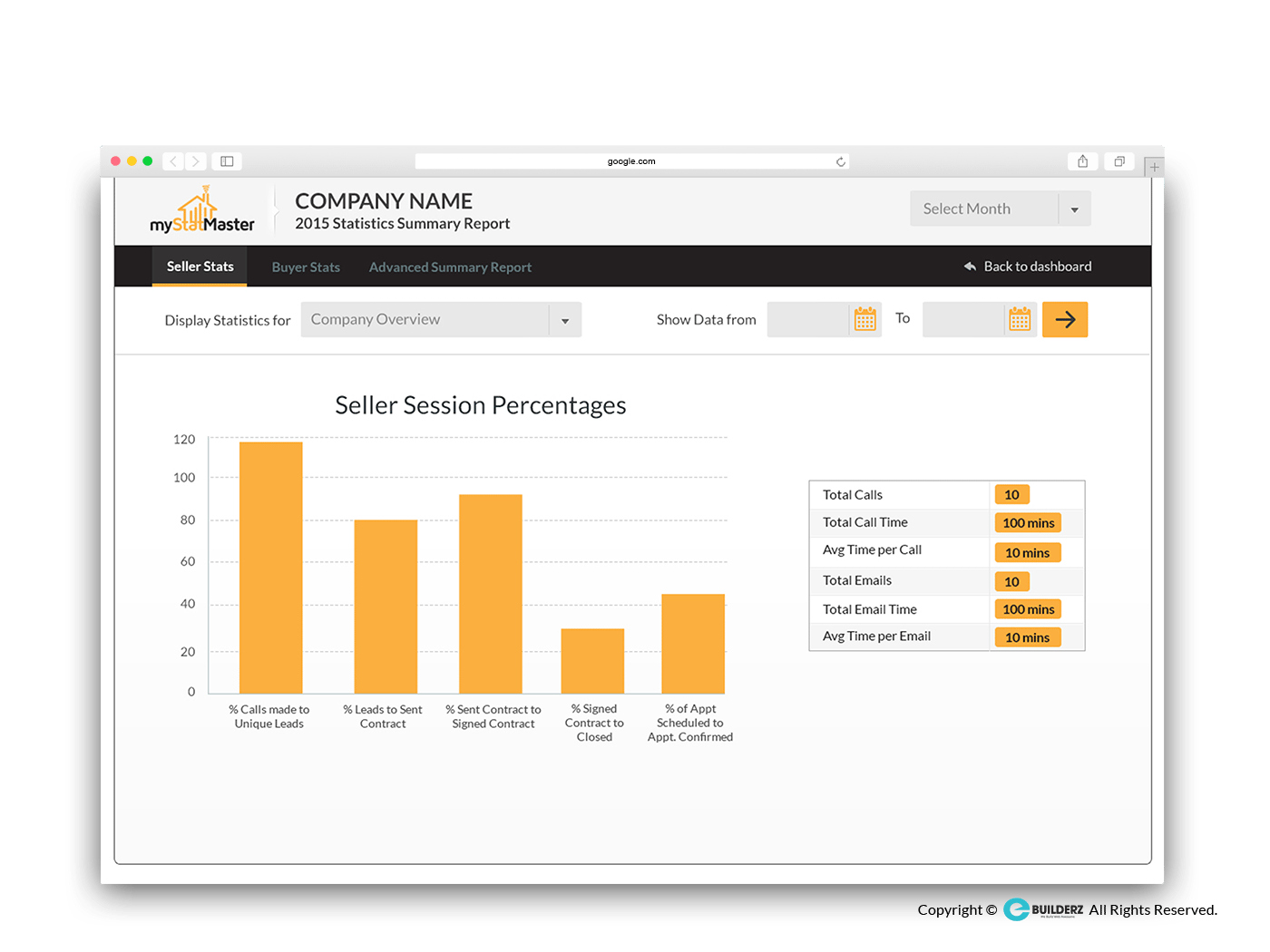The height and width of the screenshot is (952, 1270).
Task: Click Total Emails value 10 badge
Action: coord(1012,582)
